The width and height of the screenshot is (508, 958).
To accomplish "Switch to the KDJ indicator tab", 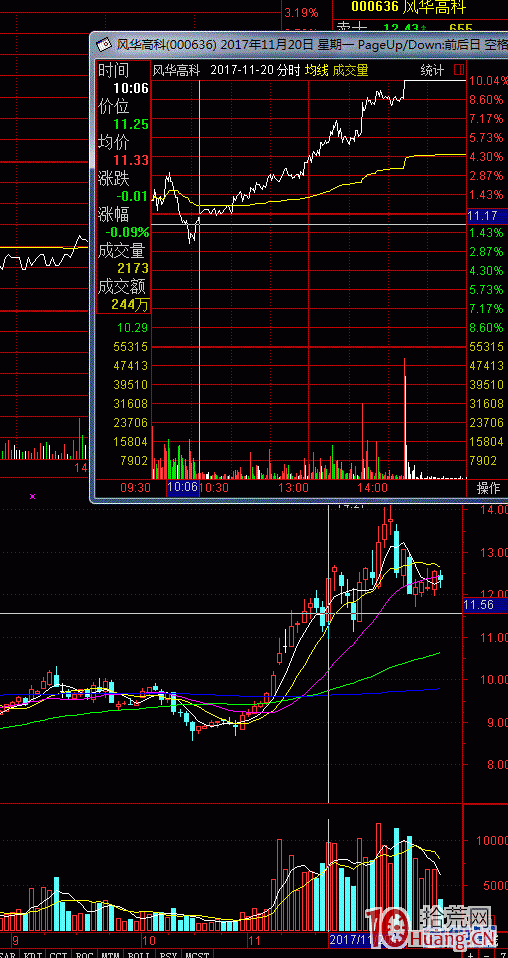I will (35, 954).
